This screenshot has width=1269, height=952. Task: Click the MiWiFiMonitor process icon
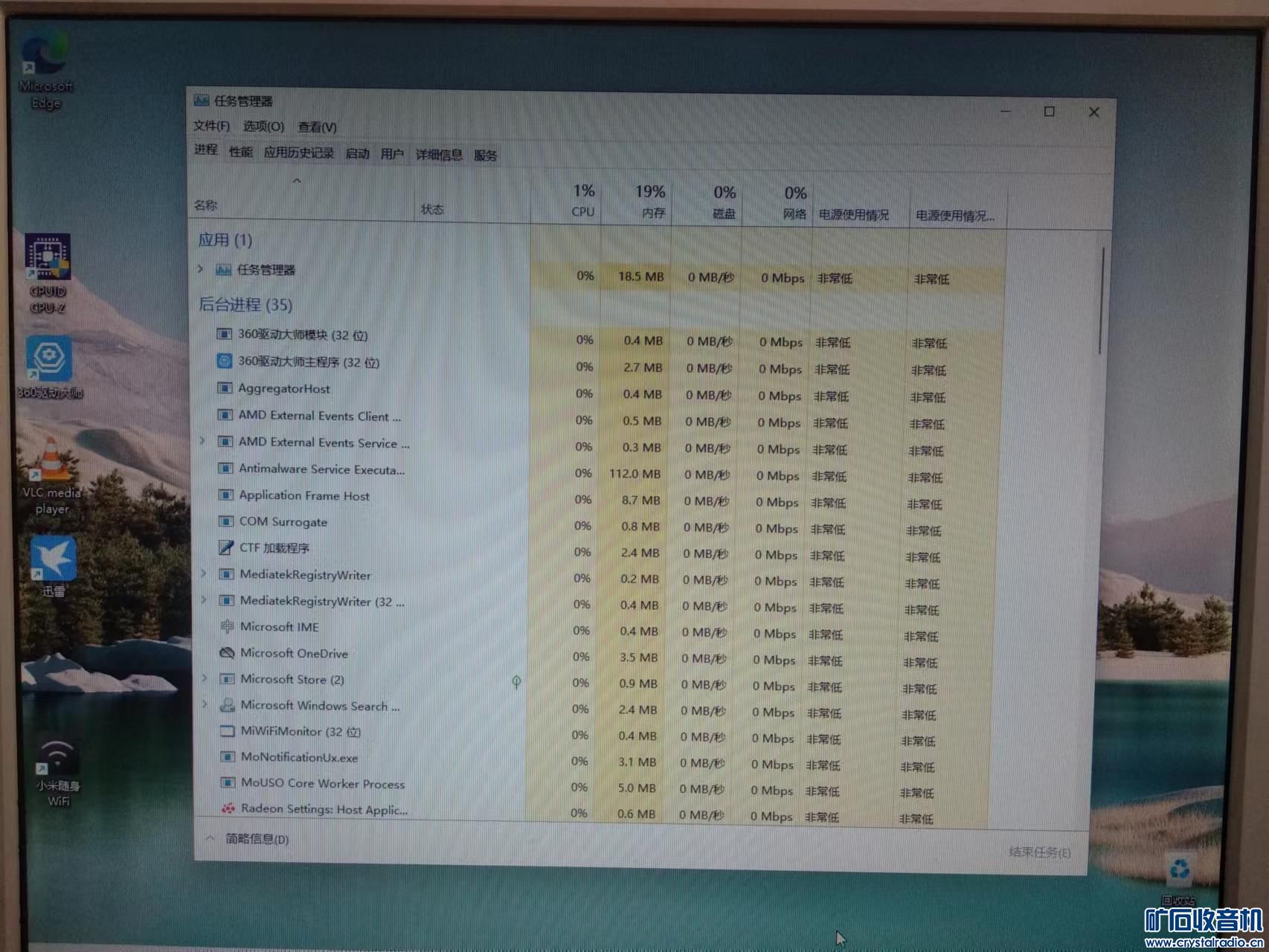pyautogui.click(x=228, y=731)
